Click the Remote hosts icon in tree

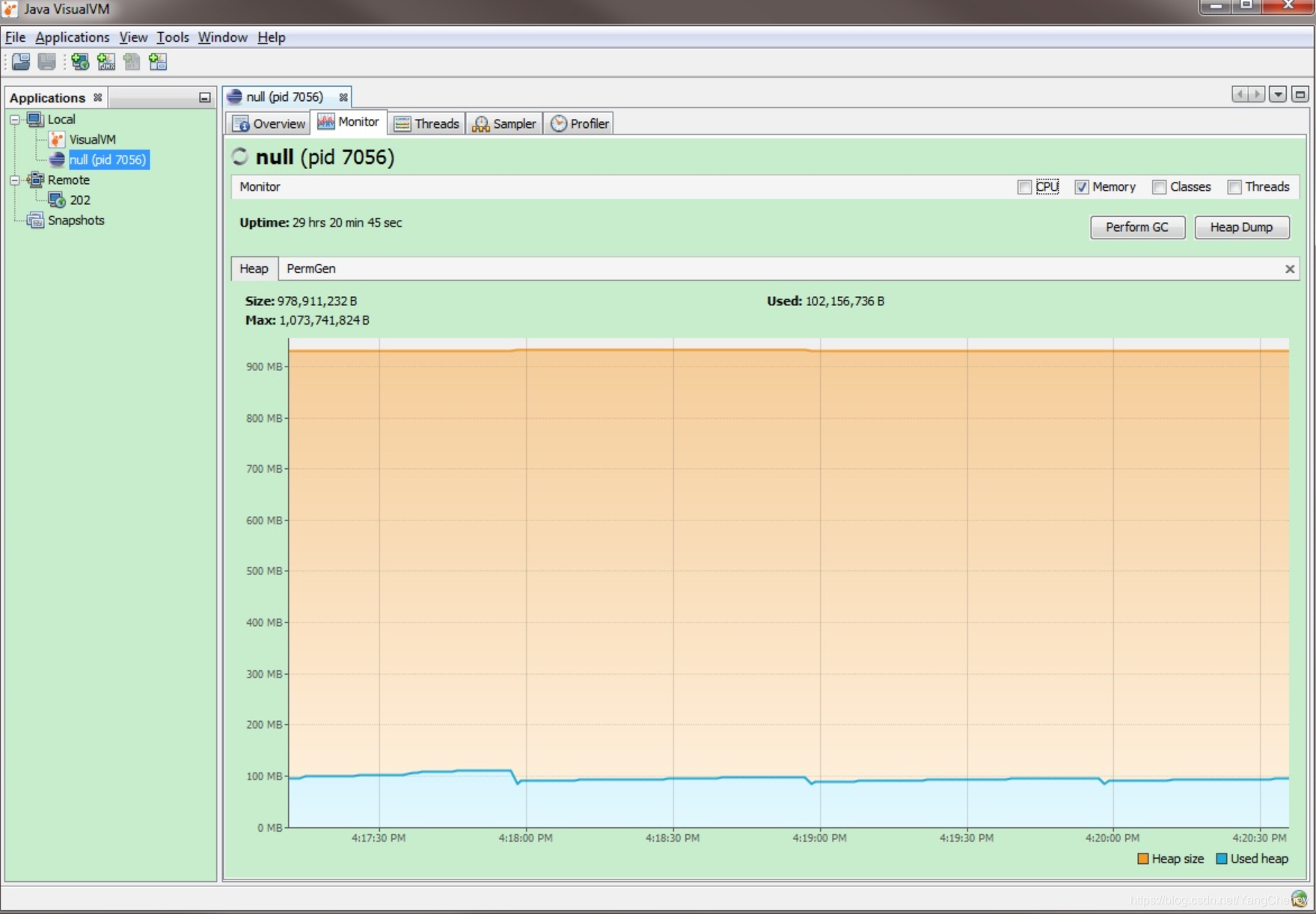coord(35,180)
